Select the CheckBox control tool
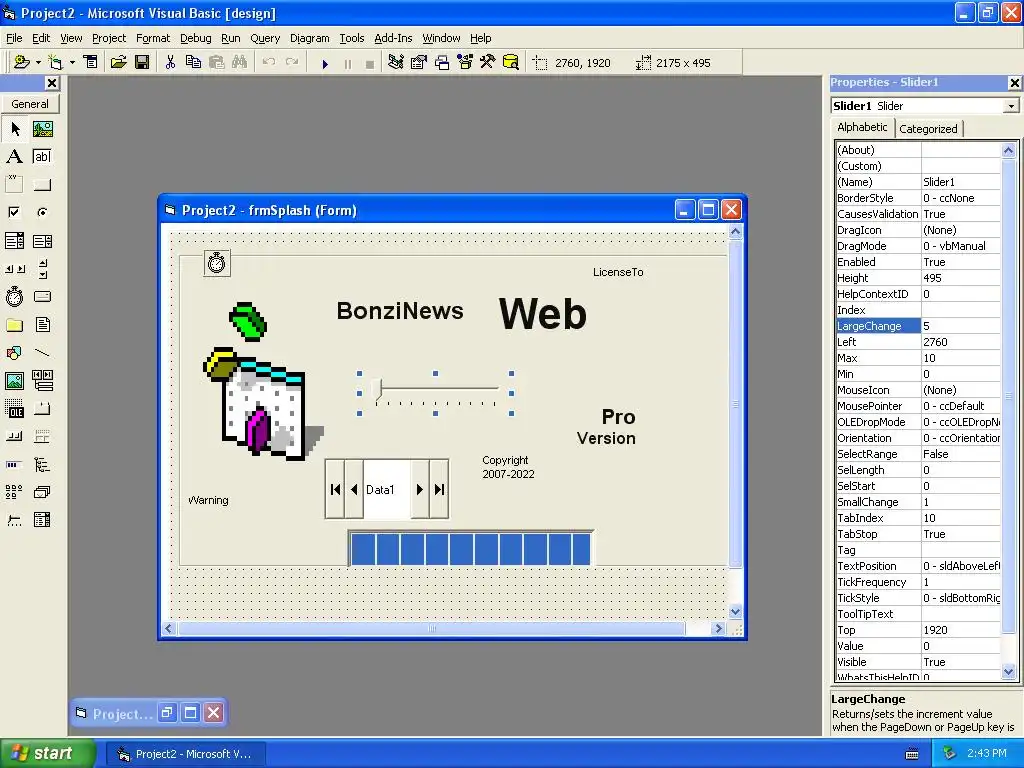The height and width of the screenshot is (768, 1024). pos(15,212)
